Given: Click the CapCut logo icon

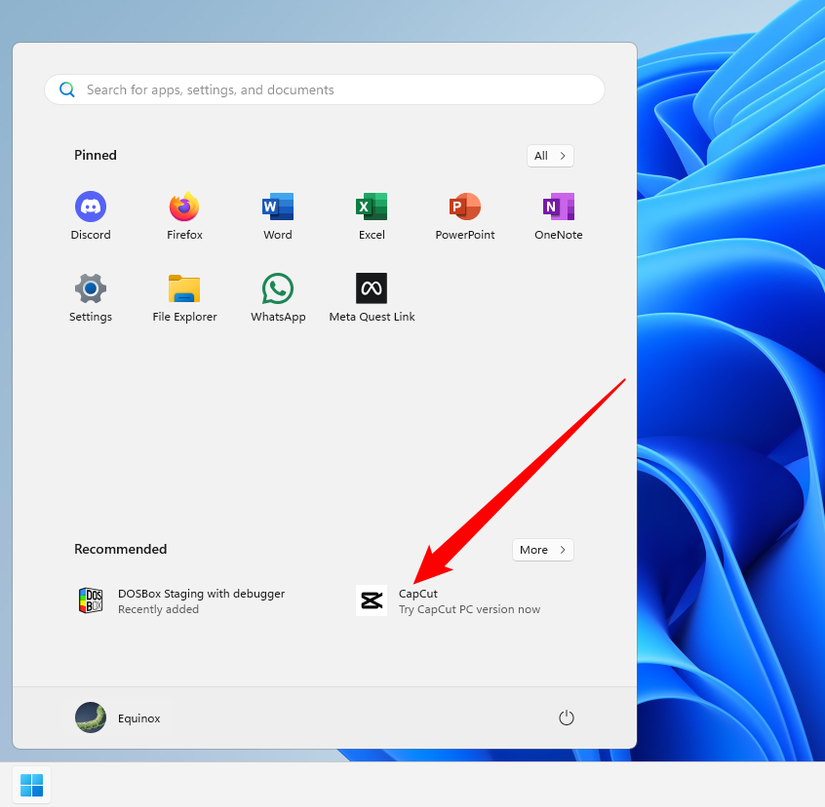Looking at the screenshot, I should coord(371,600).
